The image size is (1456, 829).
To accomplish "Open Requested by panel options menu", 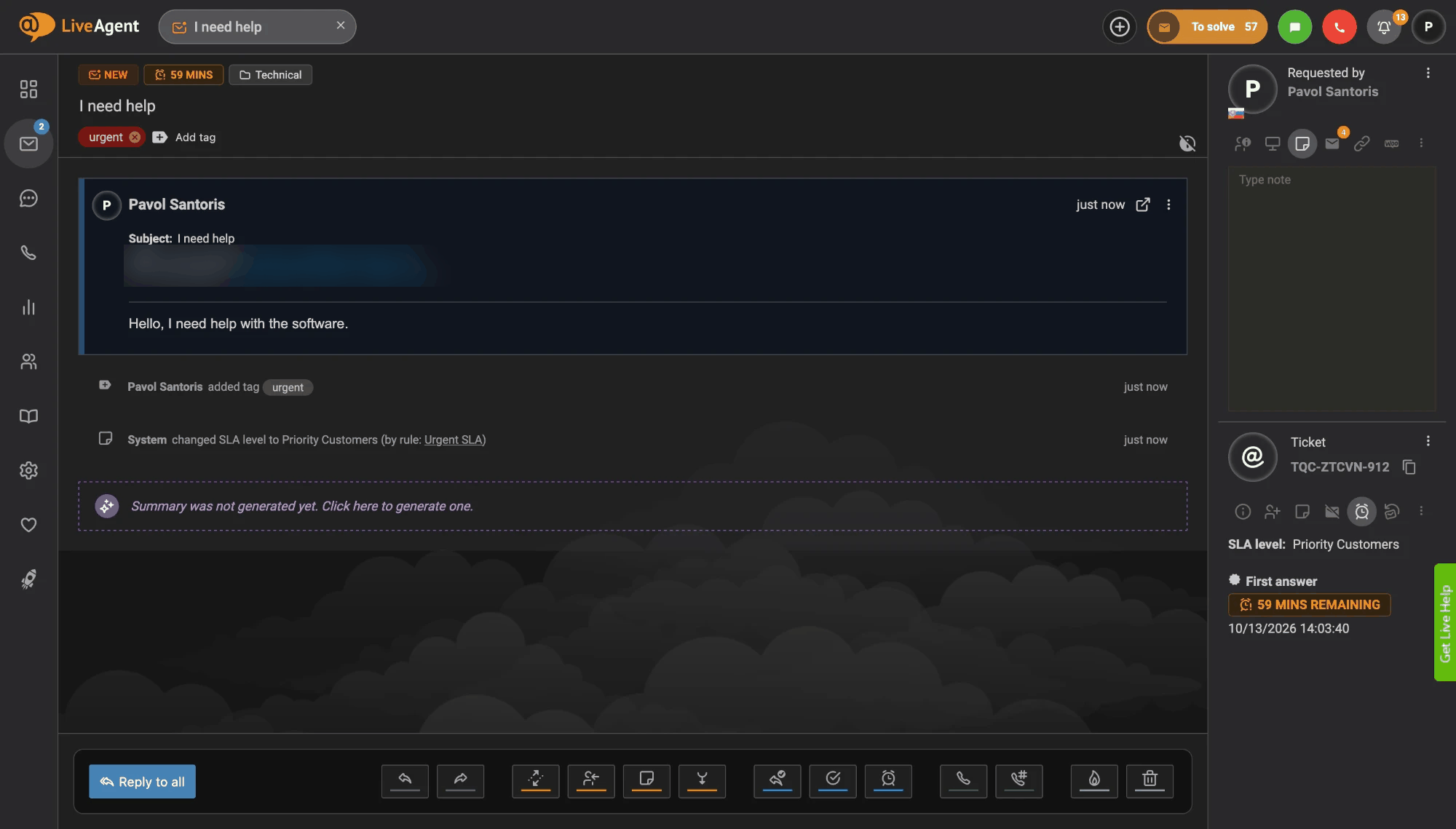I will tap(1428, 73).
